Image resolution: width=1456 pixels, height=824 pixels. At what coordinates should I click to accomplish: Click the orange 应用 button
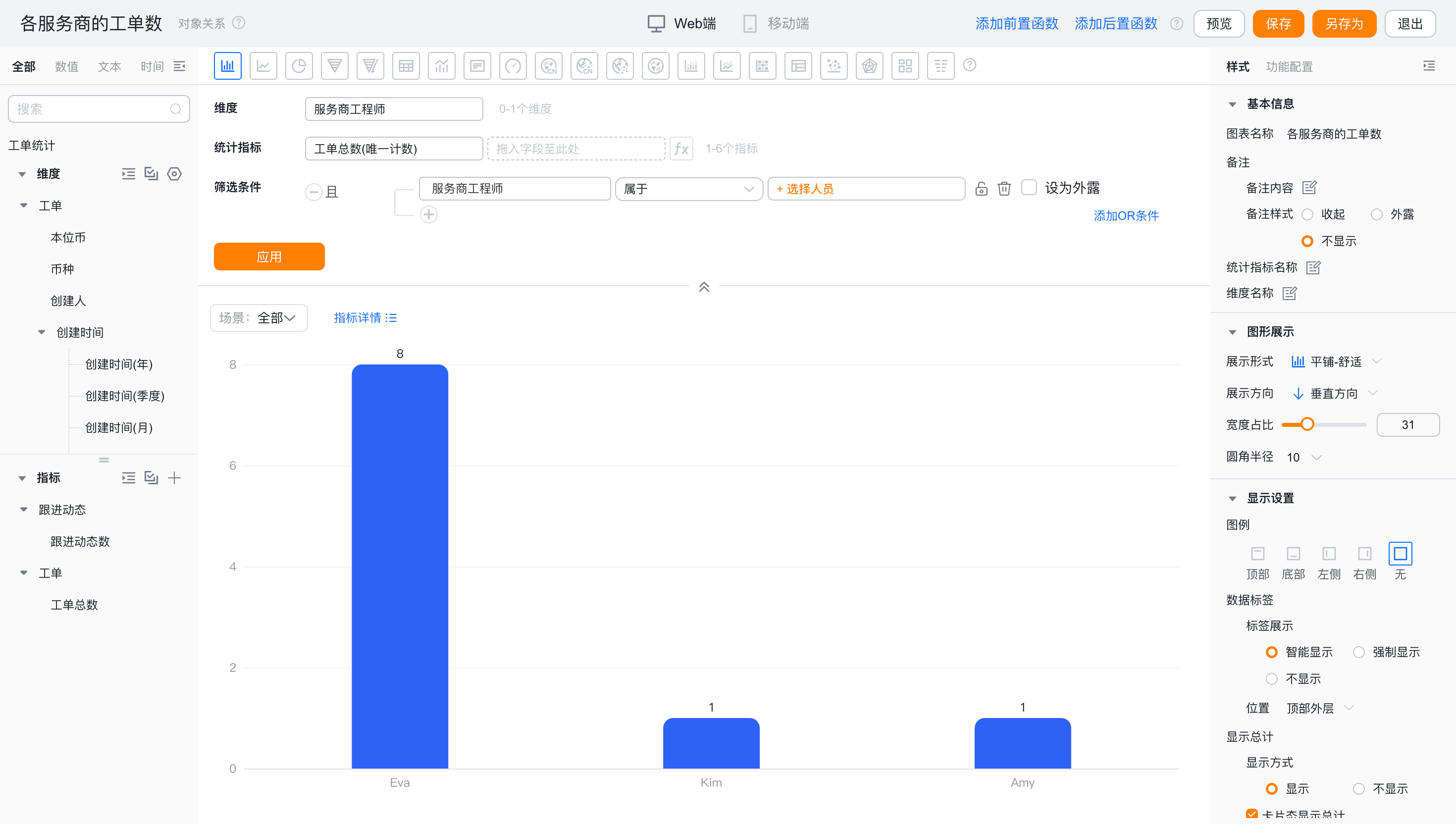click(269, 257)
